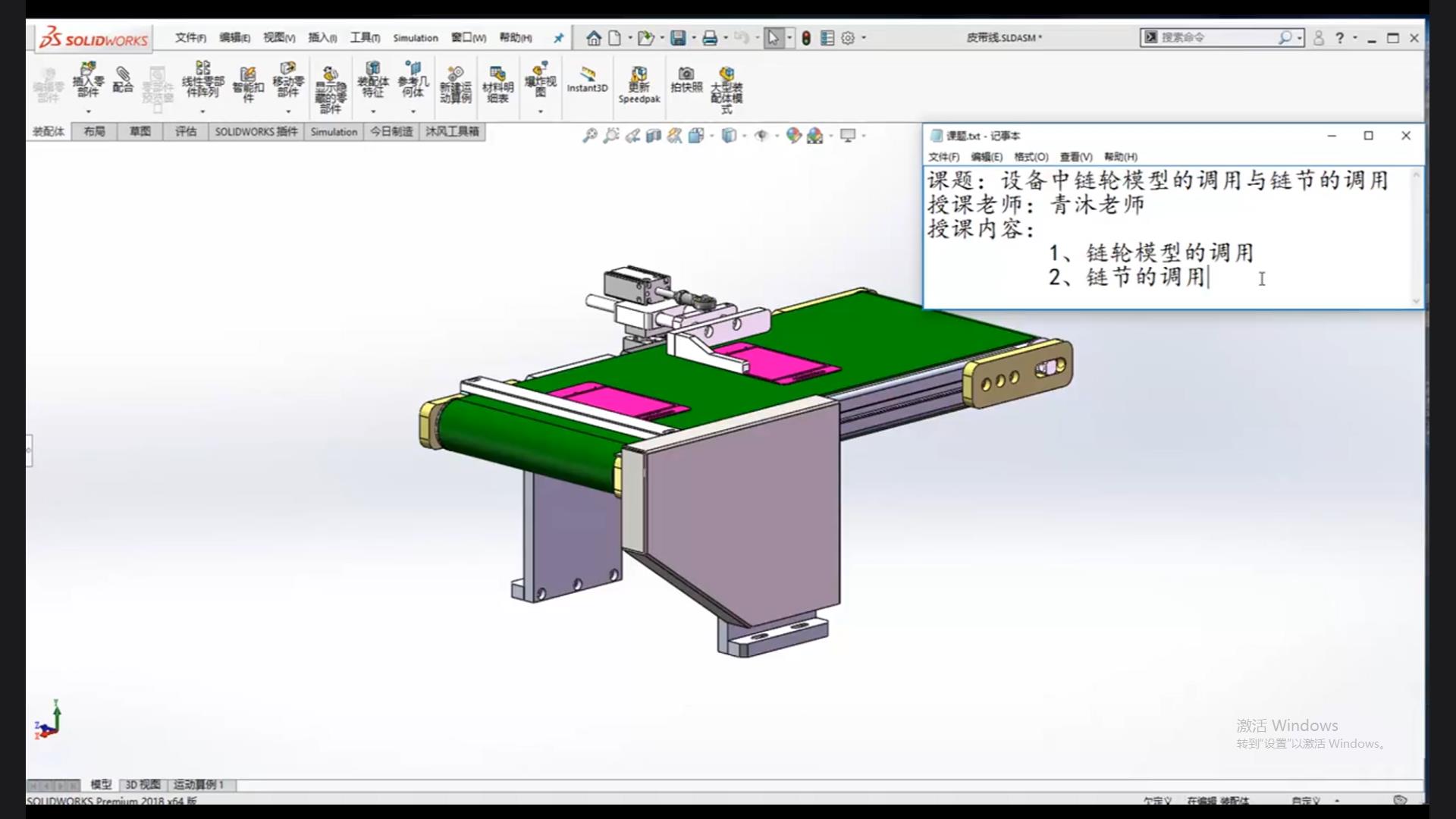Click the Open file icon
The width and height of the screenshot is (1456, 819).
tap(645, 38)
